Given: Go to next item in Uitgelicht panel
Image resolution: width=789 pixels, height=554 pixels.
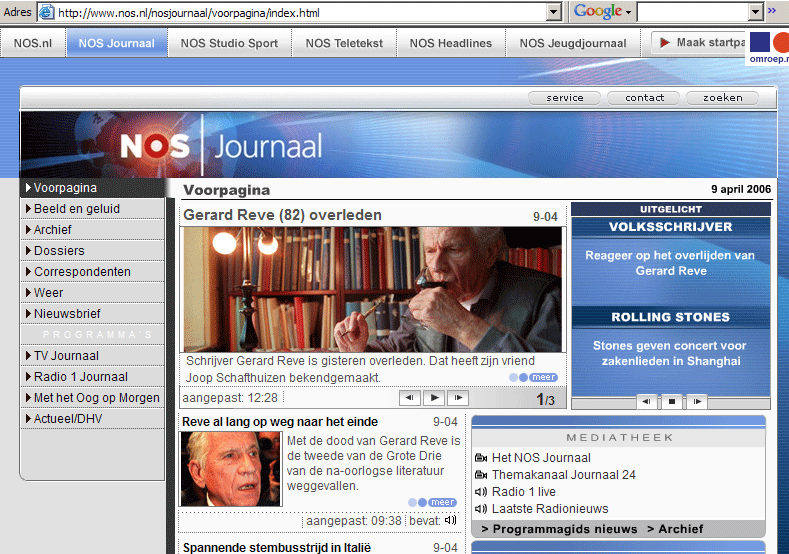Looking at the screenshot, I should pyautogui.click(x=697, y=402).
